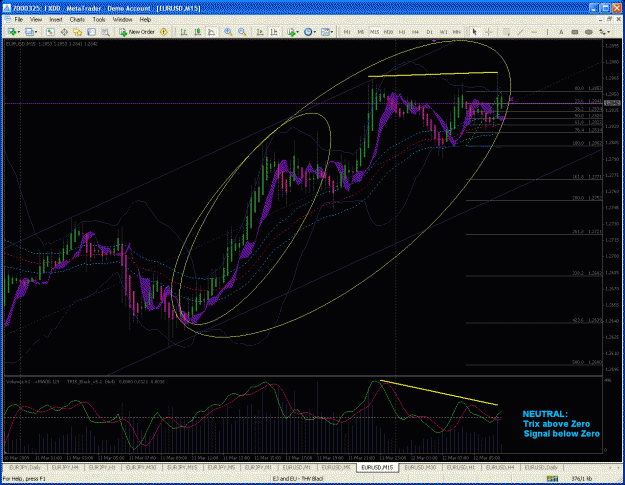
Task: Switch to the EURJPY,M30 chart tab
Action: (x=141, y=467)
